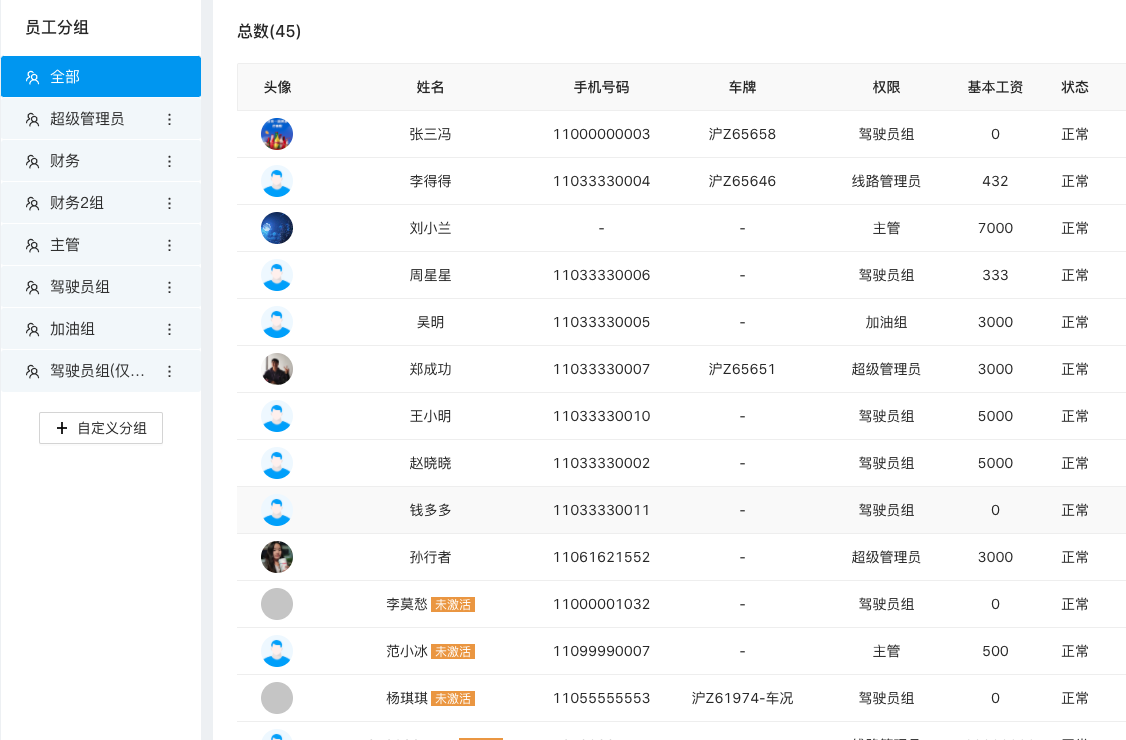Open more options for 财务2组 group
This screenshot has width=1126, height=740.
(169, 203)
